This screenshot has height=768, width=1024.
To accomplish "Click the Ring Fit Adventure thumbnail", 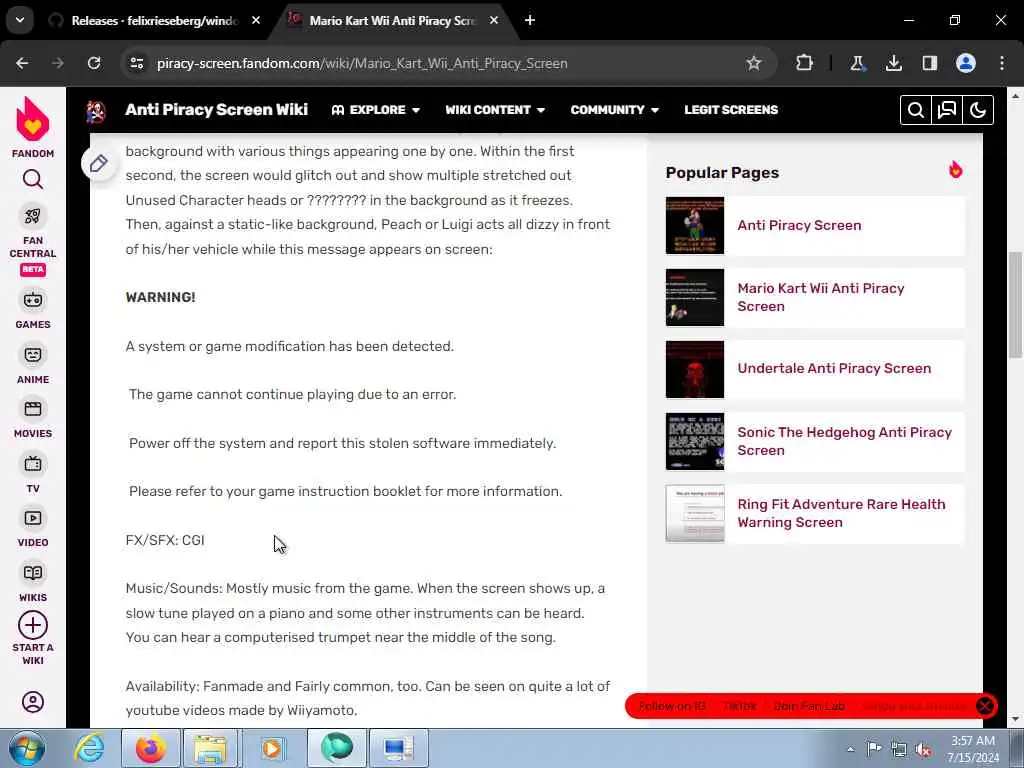I will pyautogui.click(x=695, y=513).
